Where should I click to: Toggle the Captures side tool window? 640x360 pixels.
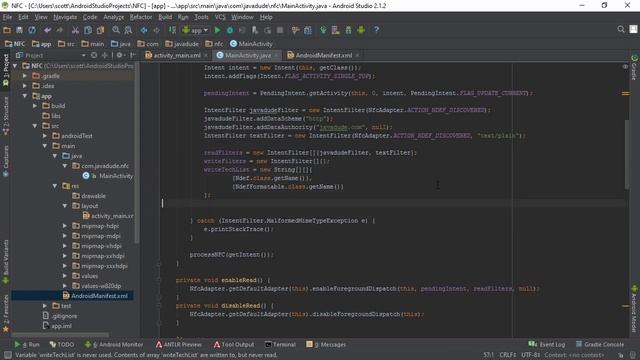tap(6, 161)
